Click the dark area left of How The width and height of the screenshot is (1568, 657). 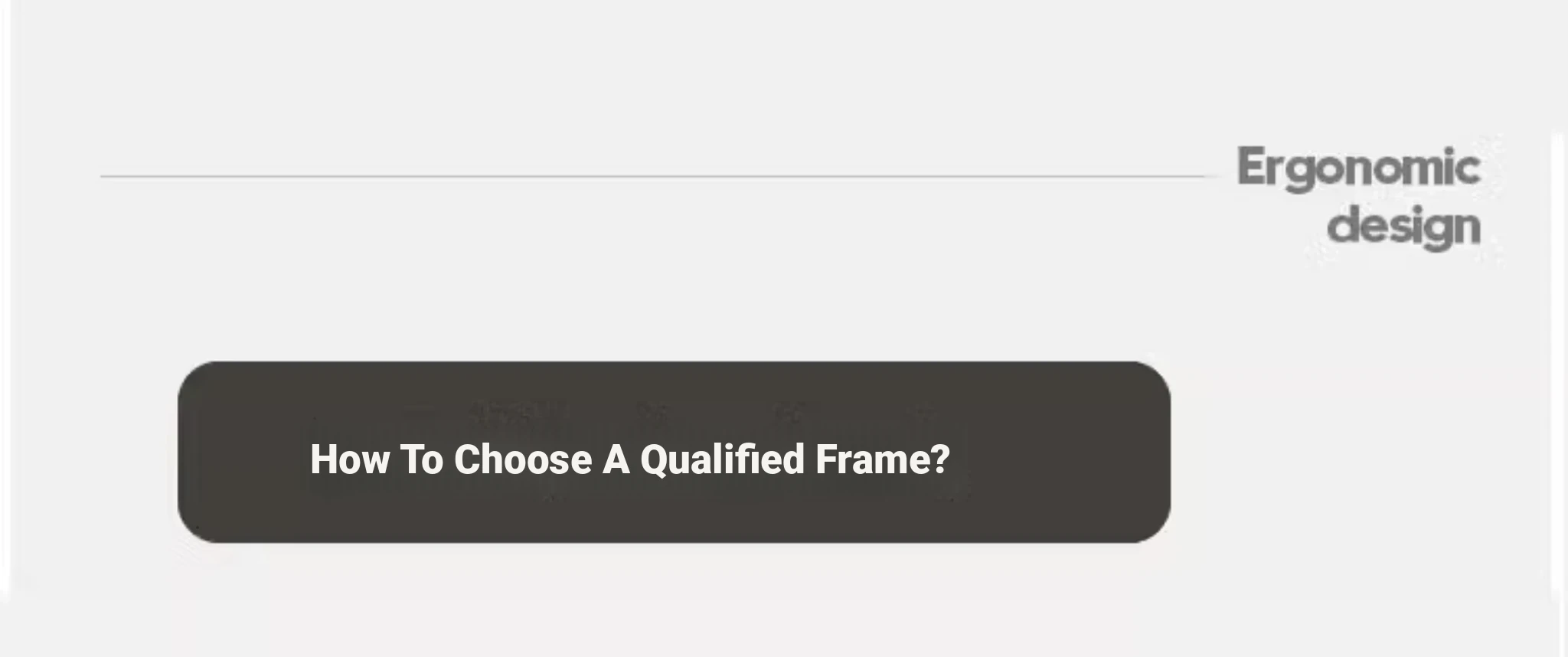tap(245, 459)
